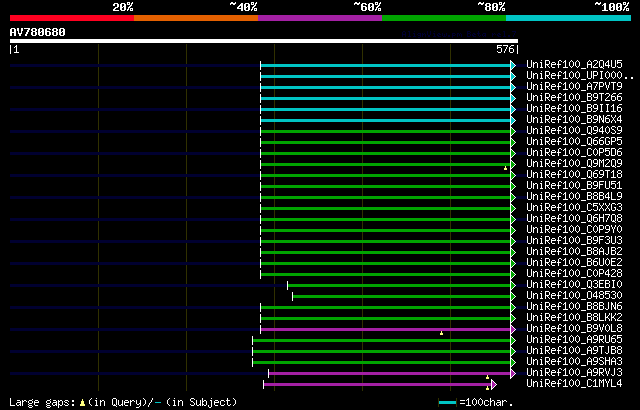Click the yellow triangle icon in the Large gaps legend
640x410 pixels.
click(82, 403)
